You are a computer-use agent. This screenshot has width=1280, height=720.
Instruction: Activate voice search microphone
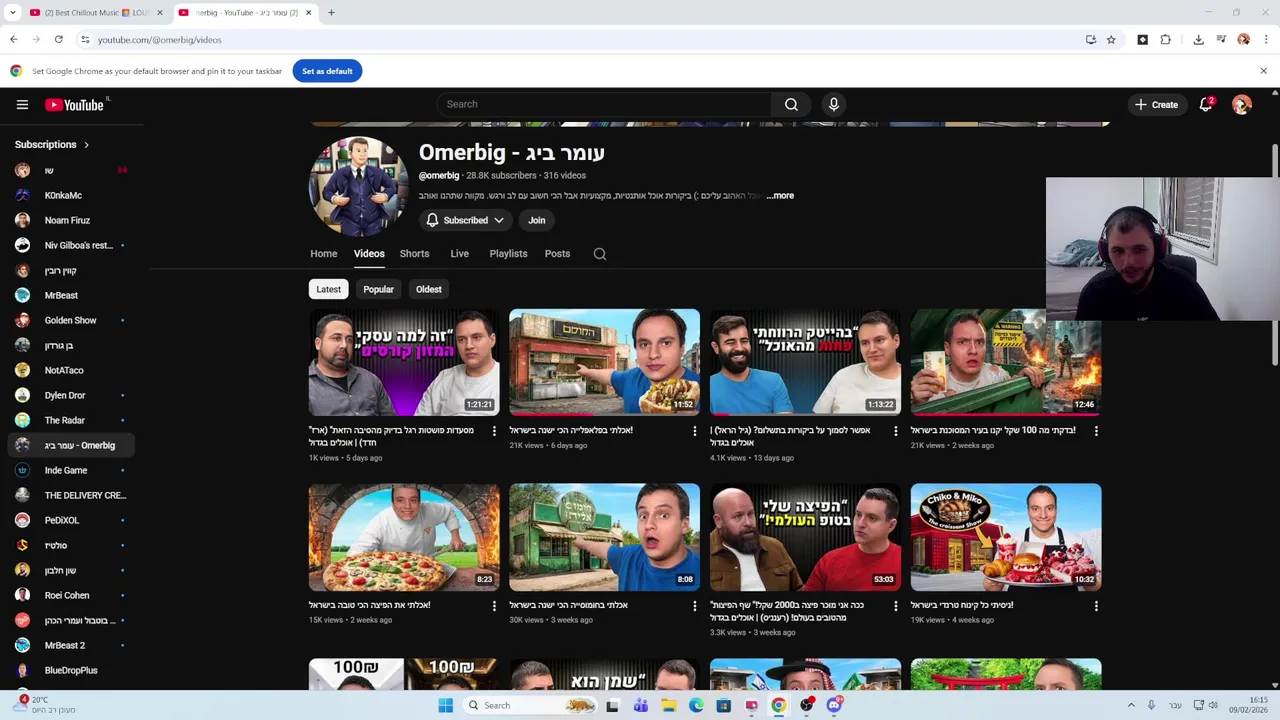click(x=833, y=104)
